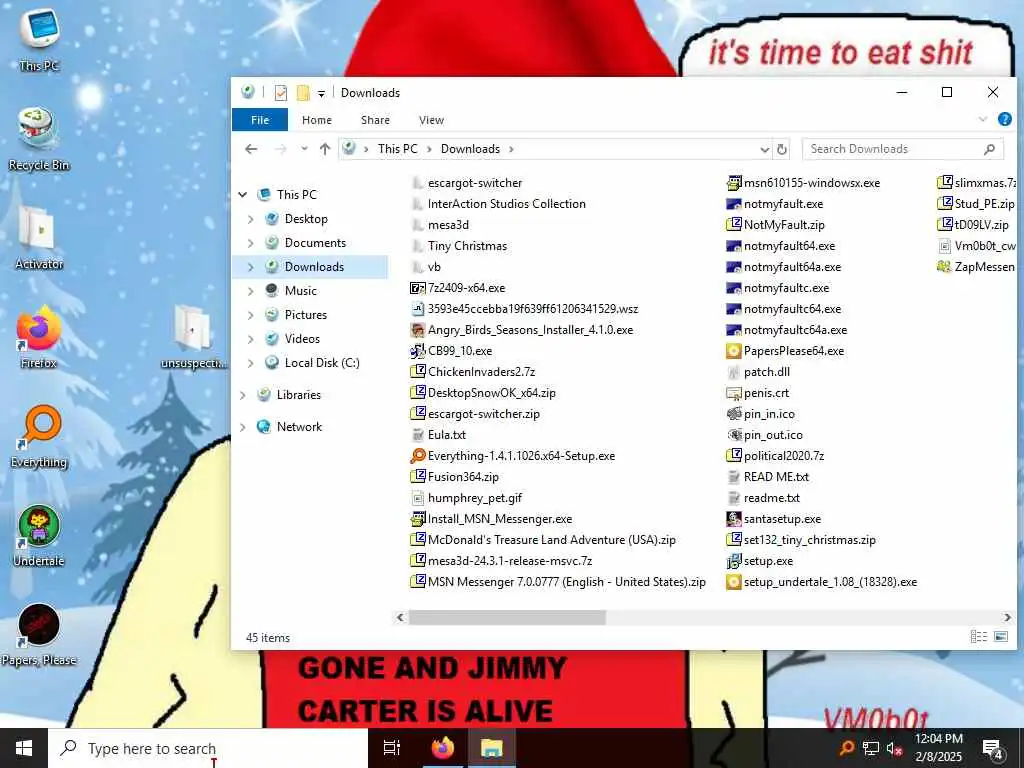This screenshot has width=1024, height=768.
Task: Click the network tray icon
Action: [x=871, y=748]
